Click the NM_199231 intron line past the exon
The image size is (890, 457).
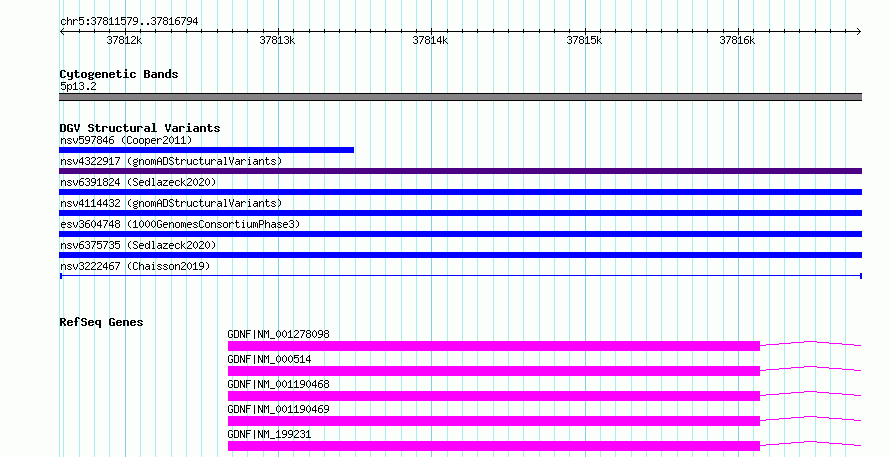tap(811, 443)
